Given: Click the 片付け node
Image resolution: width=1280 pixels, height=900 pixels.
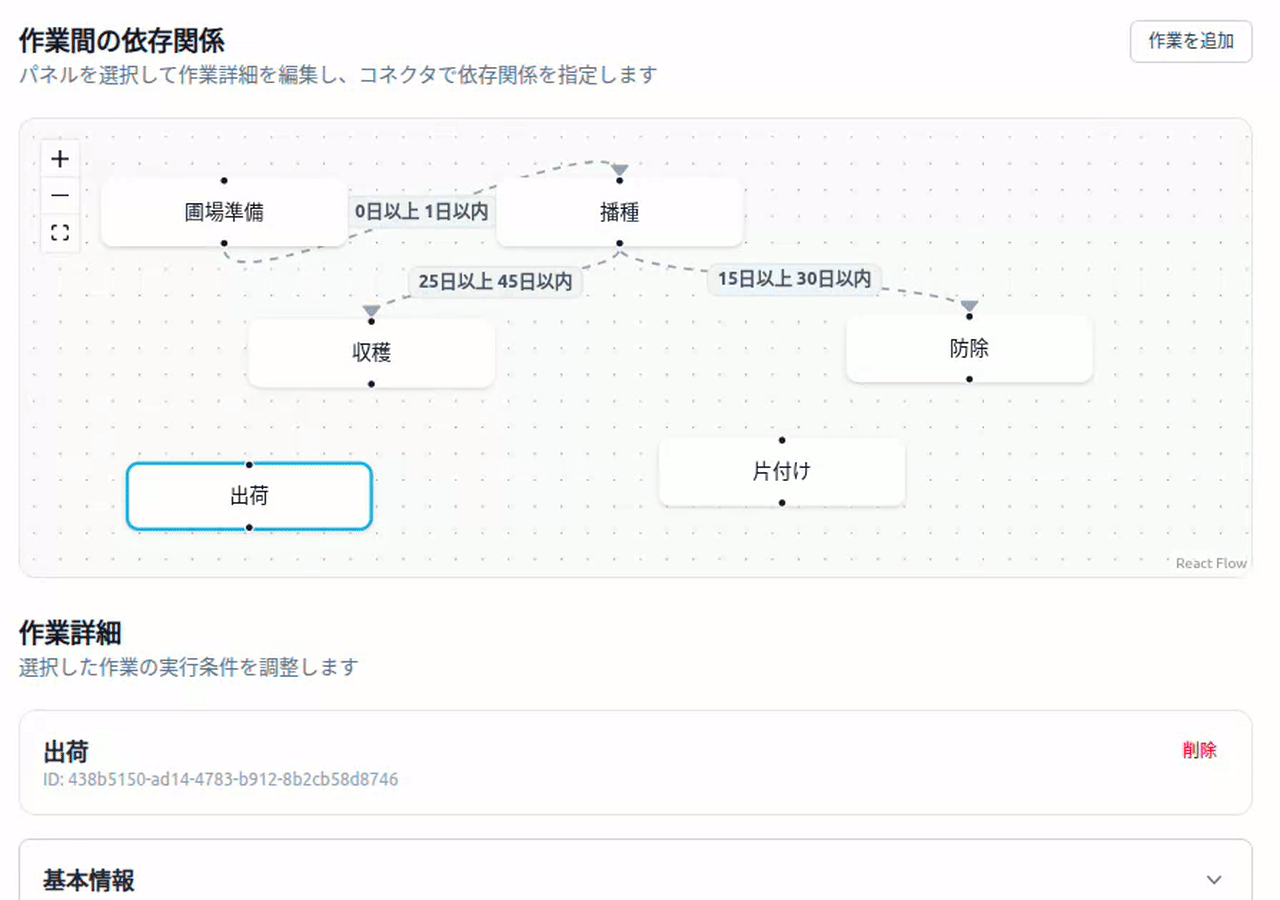Looking at the screenshot, I should [x=781, y=472].
